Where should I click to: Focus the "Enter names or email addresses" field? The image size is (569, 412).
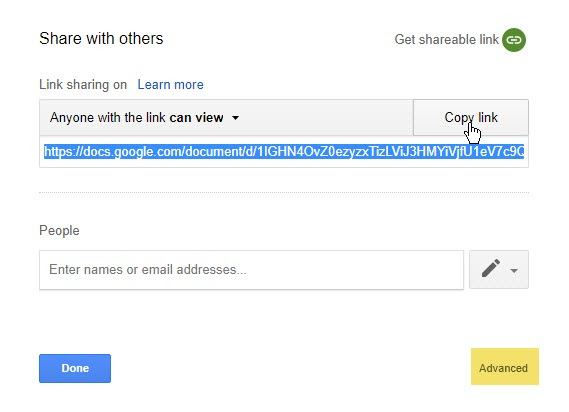tap(251, 270)
